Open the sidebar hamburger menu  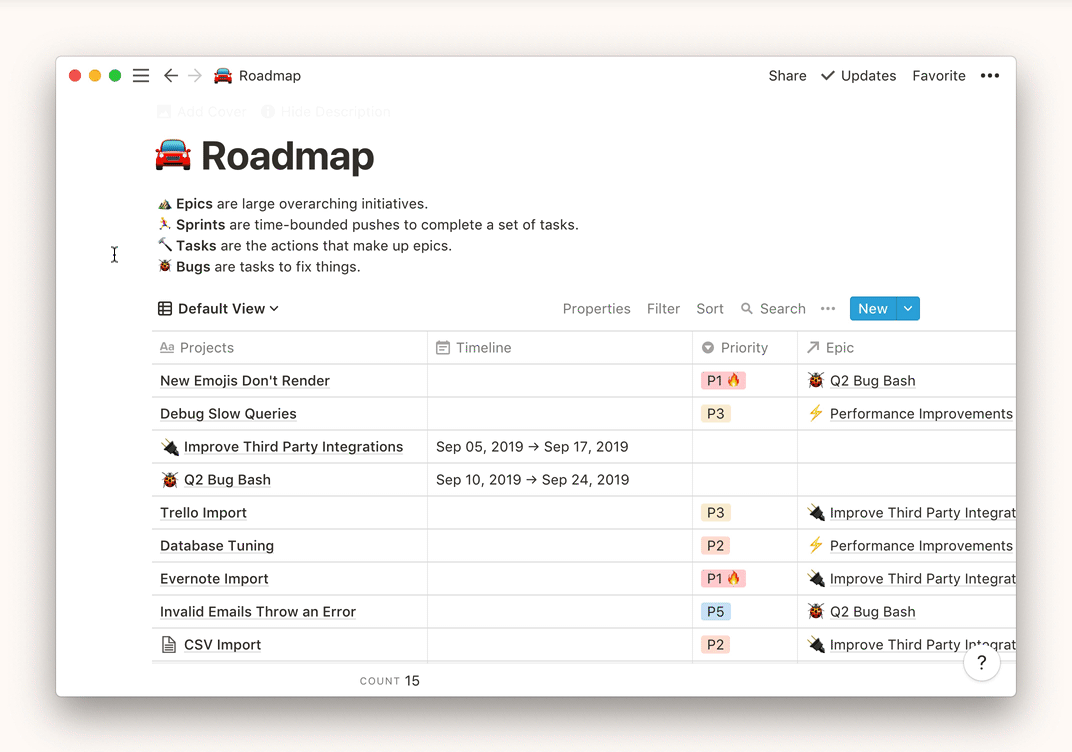click(141, 76)
